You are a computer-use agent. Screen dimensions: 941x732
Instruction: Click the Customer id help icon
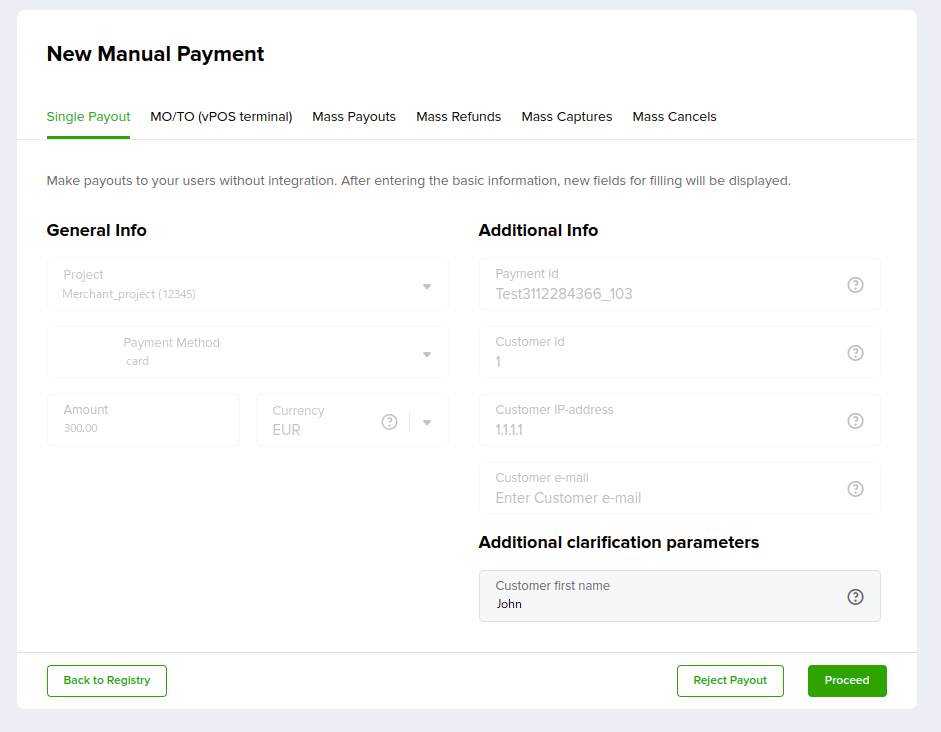(855, 353)
